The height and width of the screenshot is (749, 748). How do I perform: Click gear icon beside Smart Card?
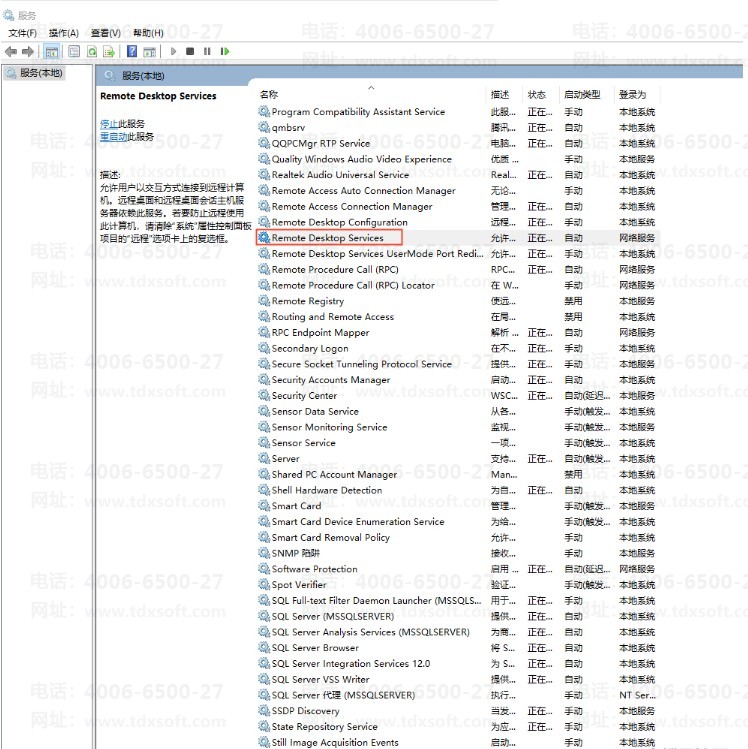(264, 505)
